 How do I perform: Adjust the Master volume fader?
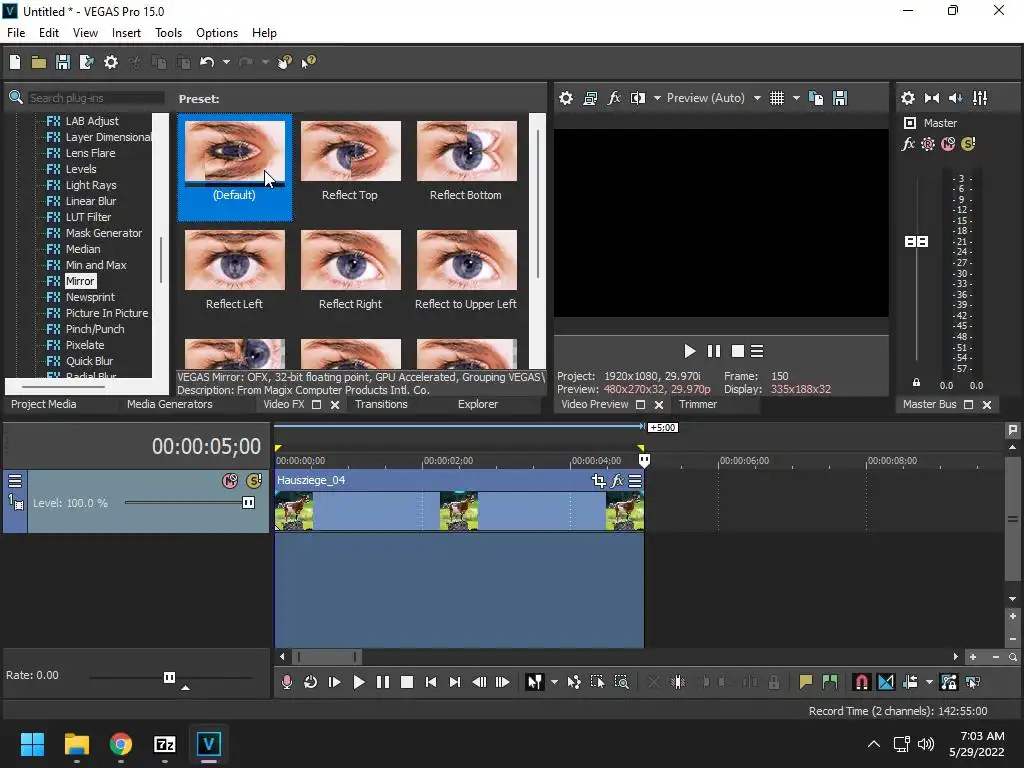click(916, 242)
